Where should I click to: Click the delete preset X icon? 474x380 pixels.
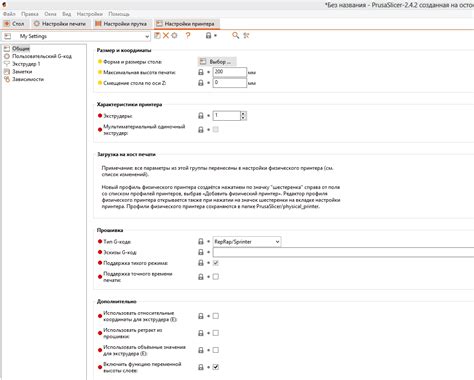(x=166, y=35)
